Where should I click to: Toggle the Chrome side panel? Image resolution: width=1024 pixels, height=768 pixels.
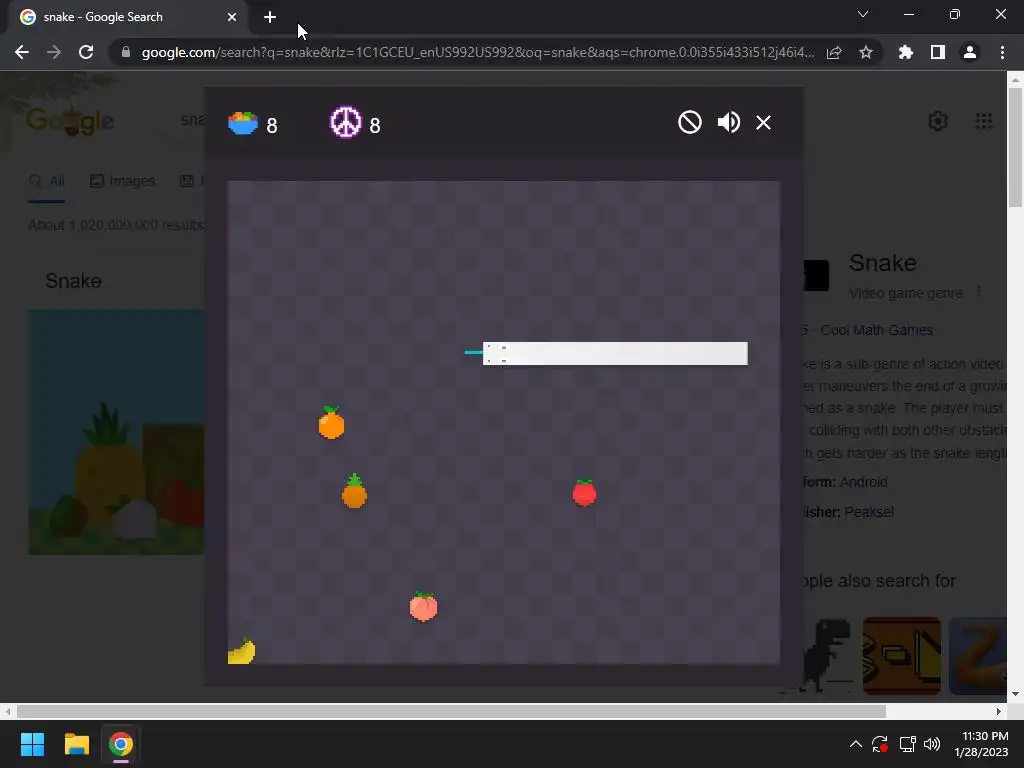coord(938,52)
